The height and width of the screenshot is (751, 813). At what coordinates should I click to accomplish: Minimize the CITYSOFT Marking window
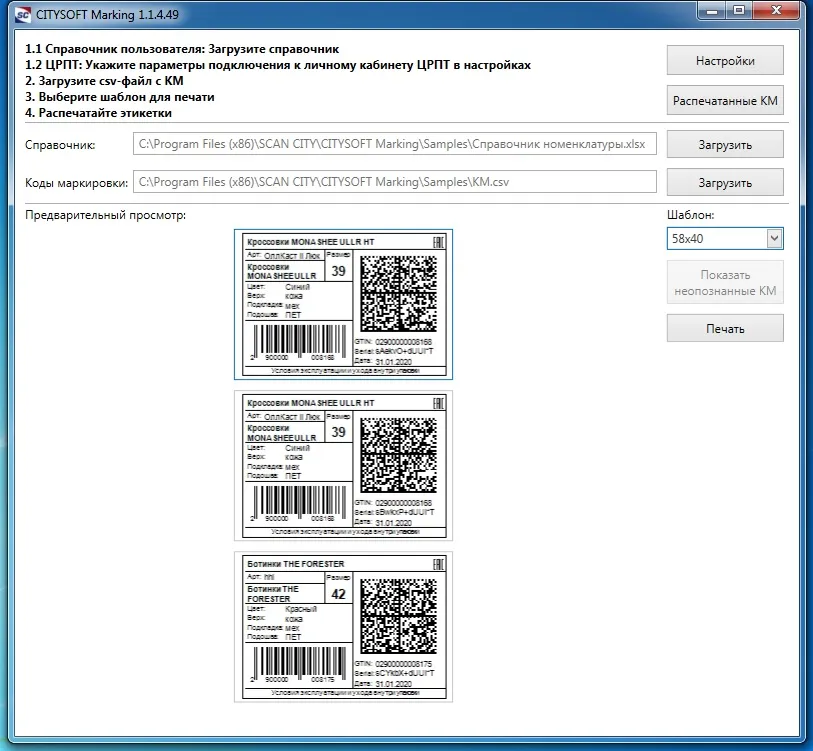click(x=712, y=11)
